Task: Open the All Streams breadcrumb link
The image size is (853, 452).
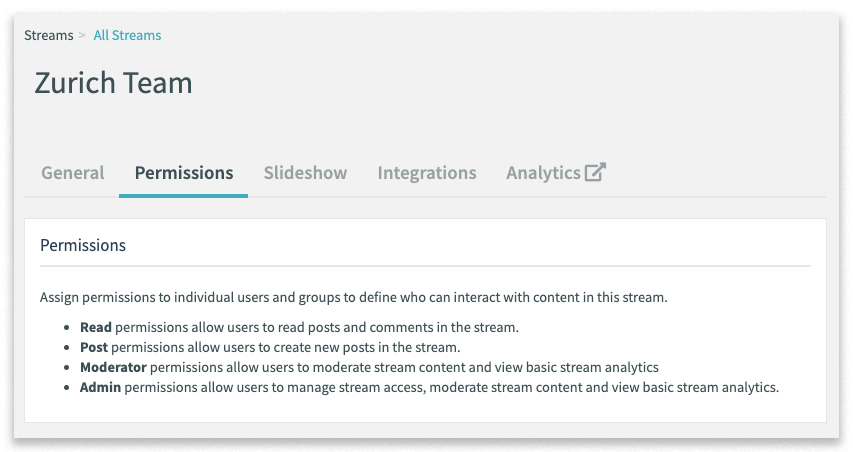Action: [127, 35]
